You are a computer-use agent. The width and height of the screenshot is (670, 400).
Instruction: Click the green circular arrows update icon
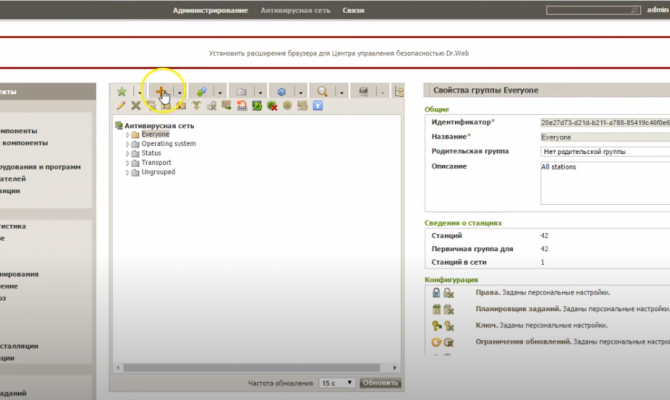click(257, 106)
